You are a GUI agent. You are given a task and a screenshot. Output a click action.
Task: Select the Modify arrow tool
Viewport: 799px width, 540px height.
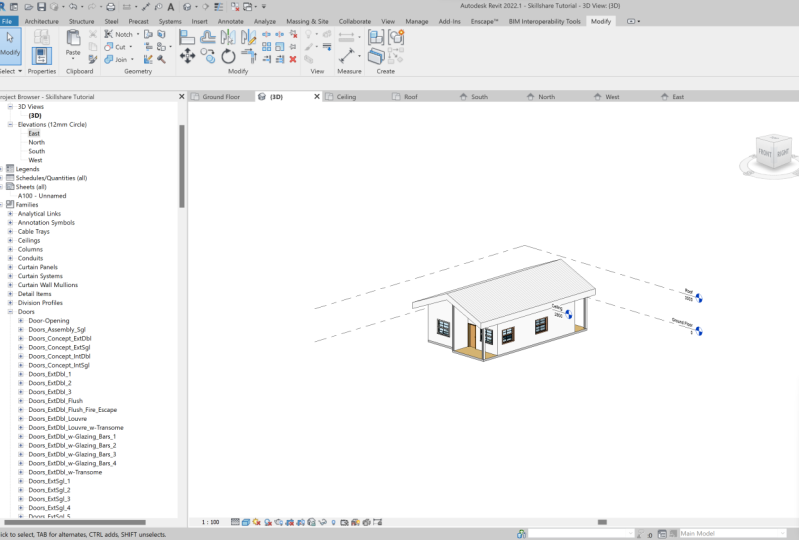point(10,46)
